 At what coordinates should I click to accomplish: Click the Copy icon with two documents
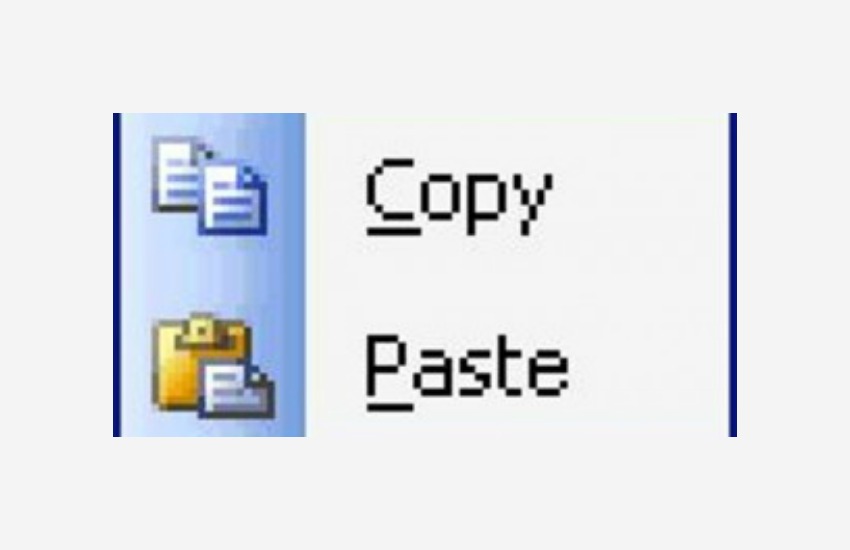[209, 186]
